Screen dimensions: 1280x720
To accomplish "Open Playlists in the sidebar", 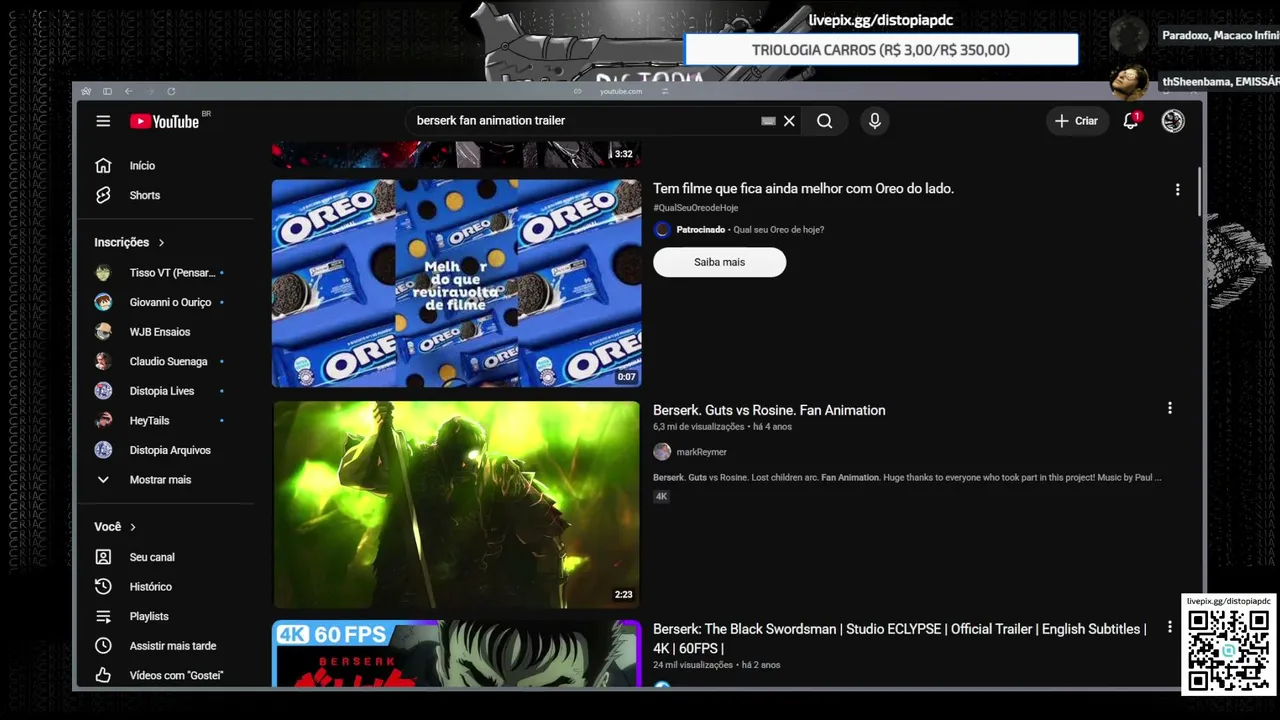I will coord(149,616).
